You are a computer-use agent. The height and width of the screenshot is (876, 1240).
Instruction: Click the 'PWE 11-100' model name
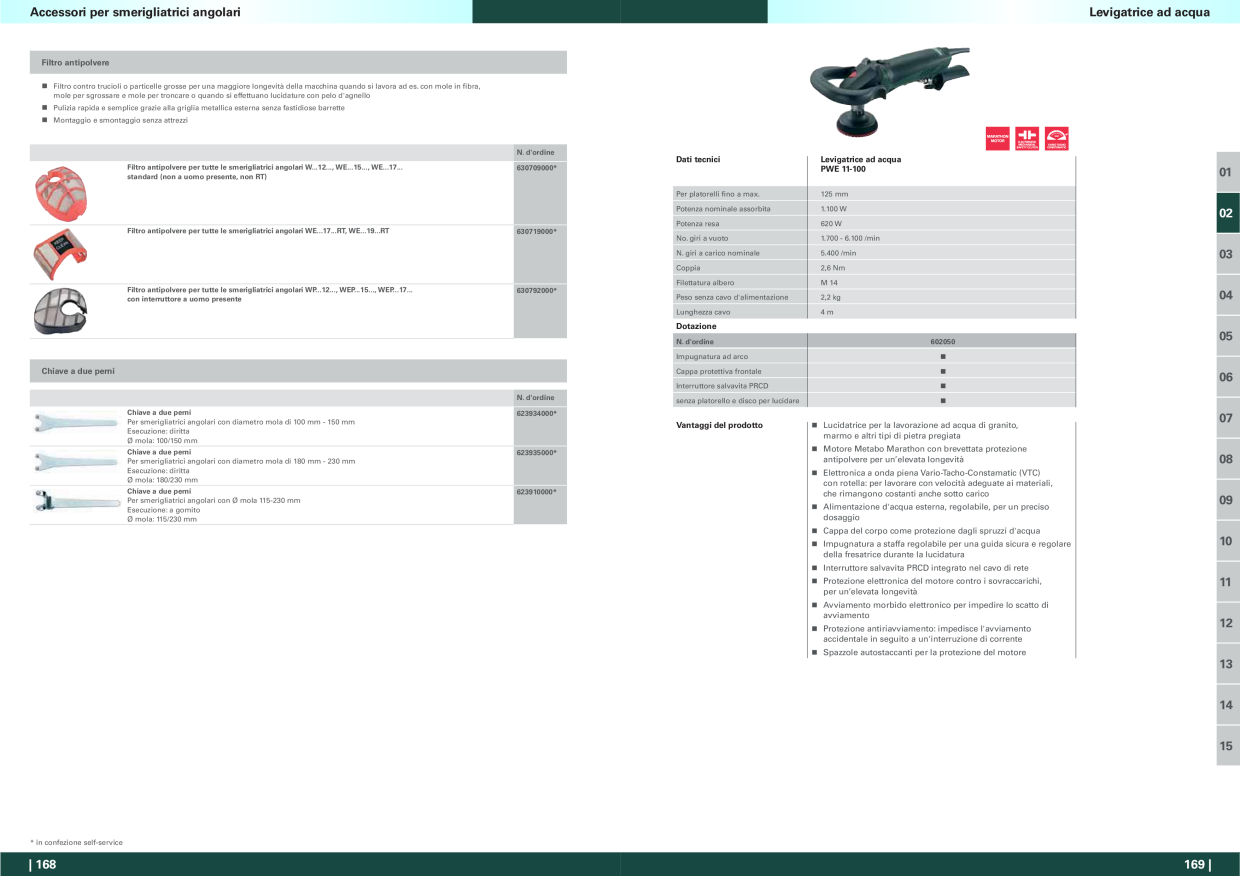[843, 169]
